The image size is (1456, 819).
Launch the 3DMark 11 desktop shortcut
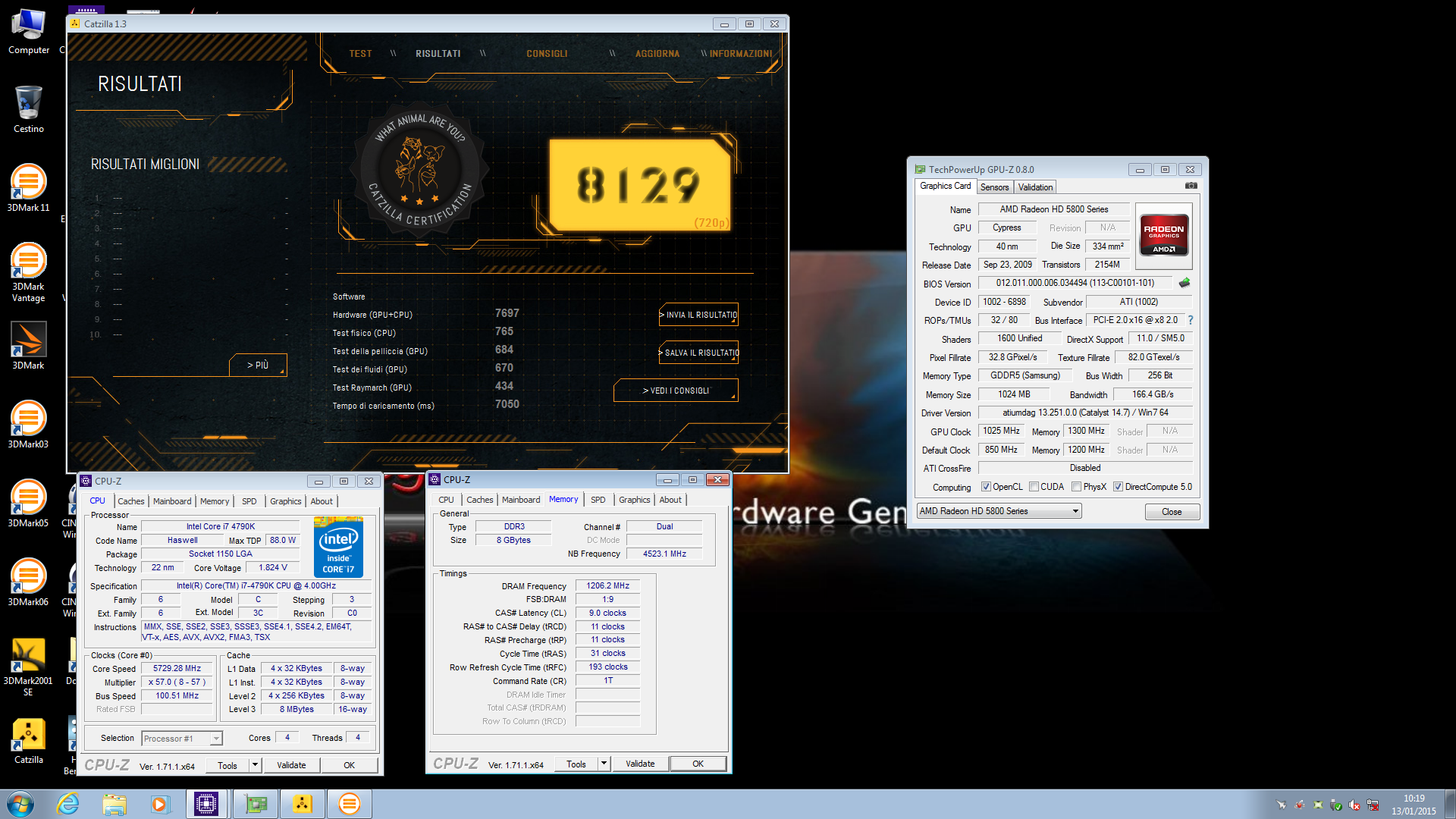coord(28,188)
